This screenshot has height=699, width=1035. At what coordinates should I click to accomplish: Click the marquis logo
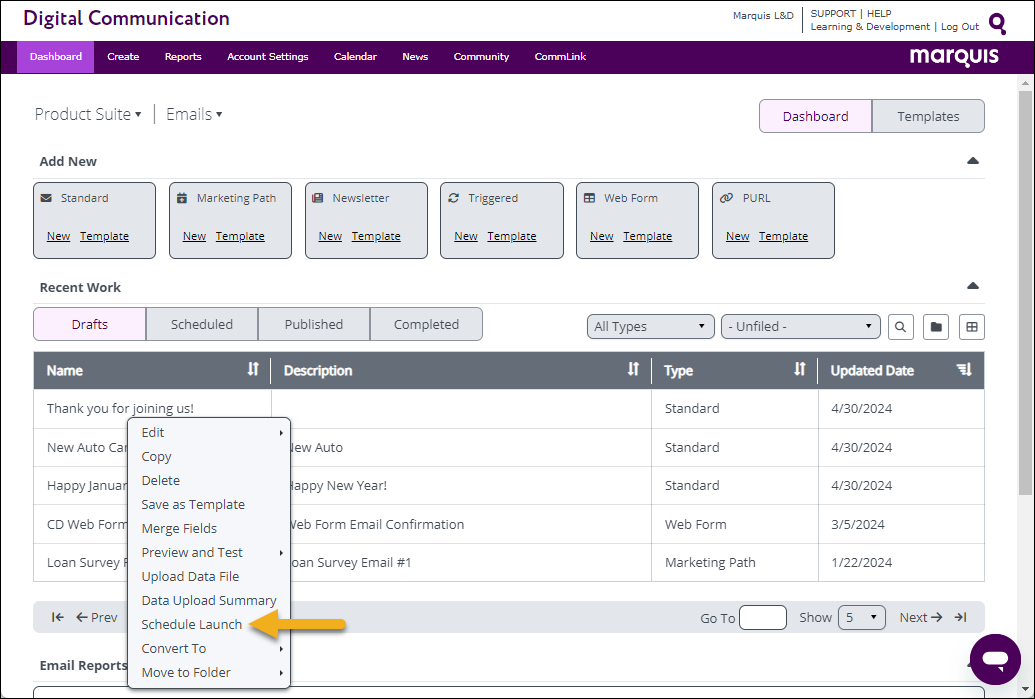point(954,57)
